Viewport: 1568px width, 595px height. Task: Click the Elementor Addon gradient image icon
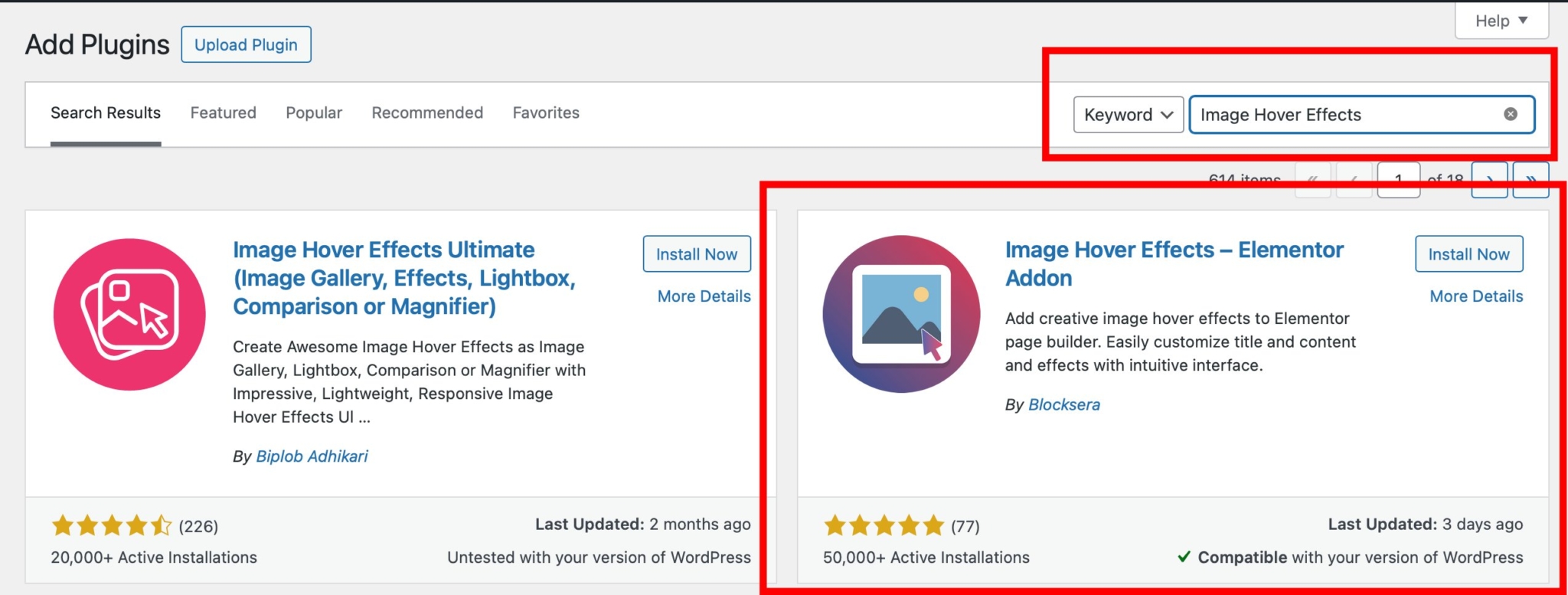(901, 314)
